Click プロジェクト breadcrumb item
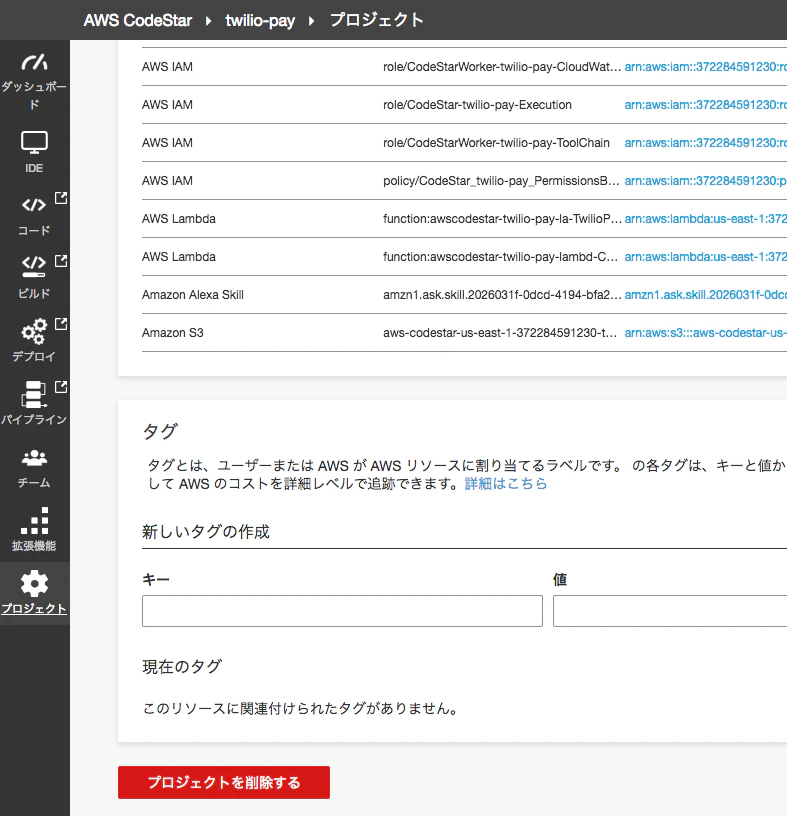Image resolution: width=787 pixels, height=816 pixels. [x=377, y=20]
